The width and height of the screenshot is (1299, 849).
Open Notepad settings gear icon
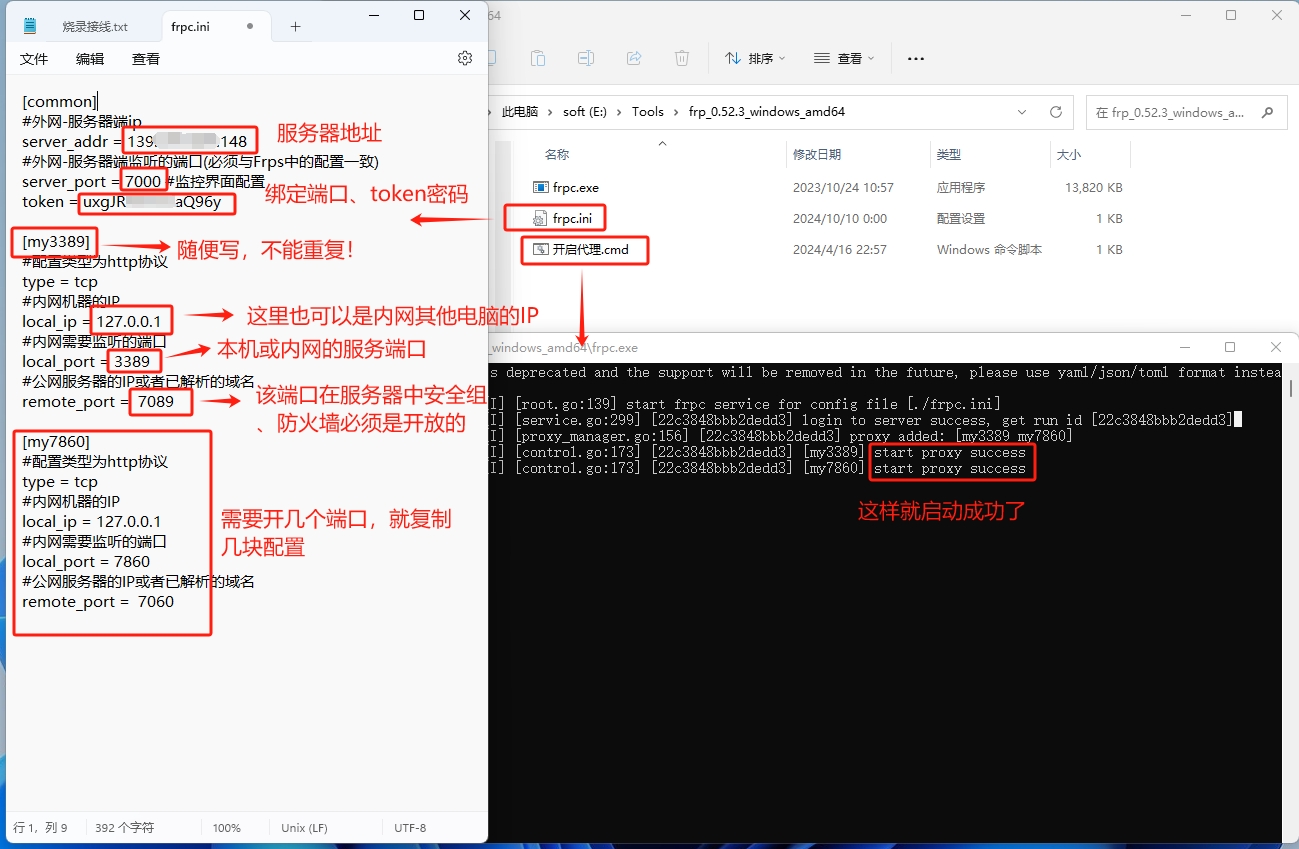[x=464, y=59]
